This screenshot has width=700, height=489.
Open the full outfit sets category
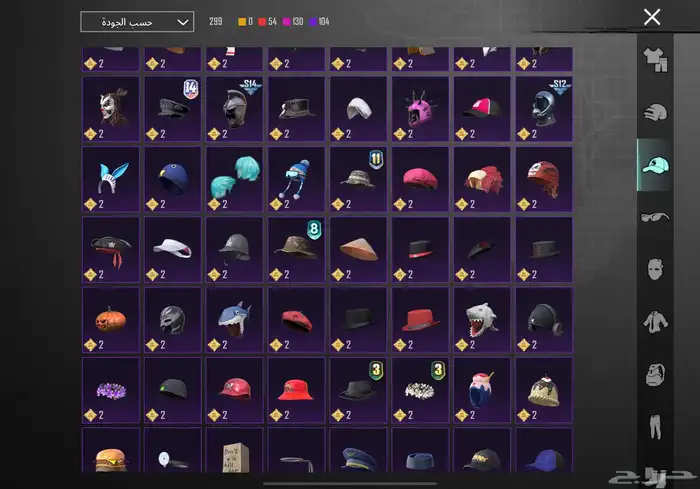(x=656, y=61)
